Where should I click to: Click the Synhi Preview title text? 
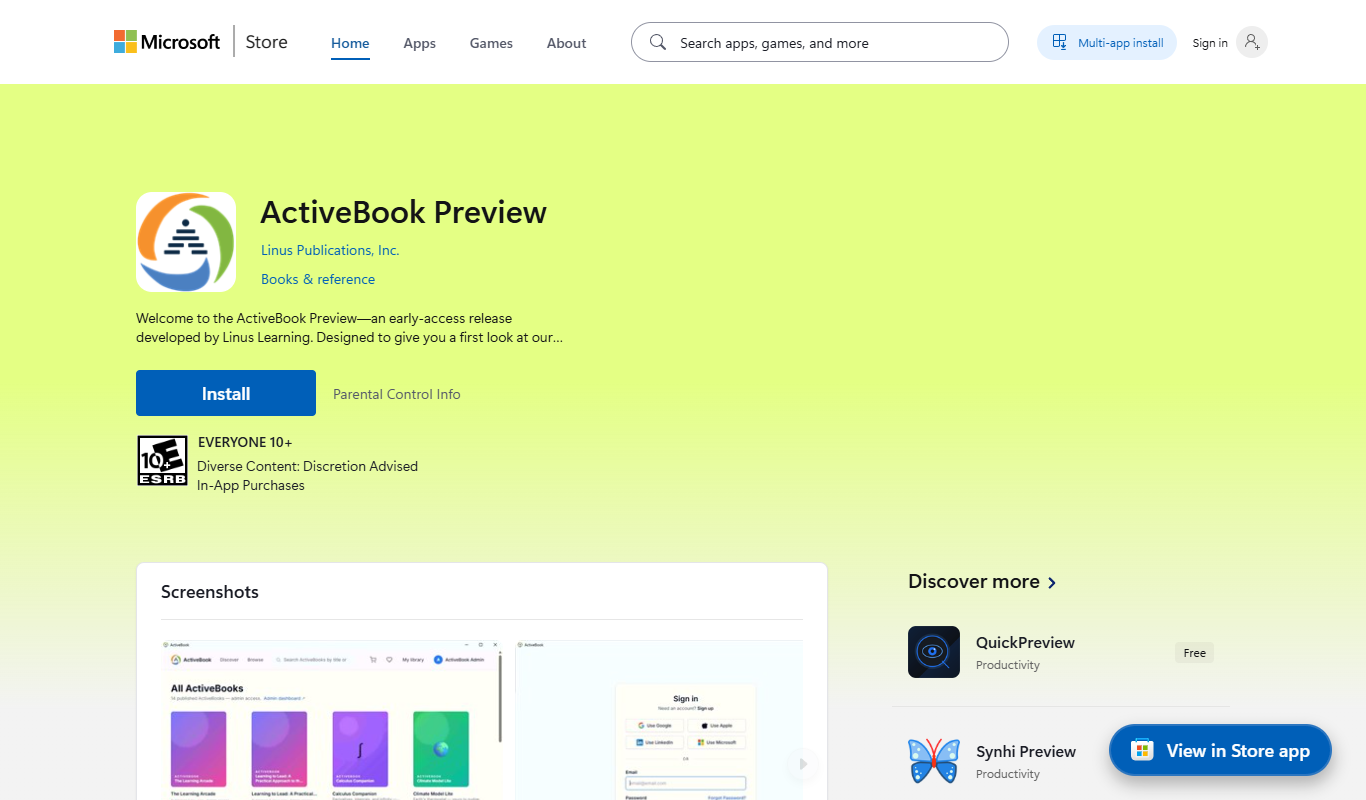point(1026,751)
